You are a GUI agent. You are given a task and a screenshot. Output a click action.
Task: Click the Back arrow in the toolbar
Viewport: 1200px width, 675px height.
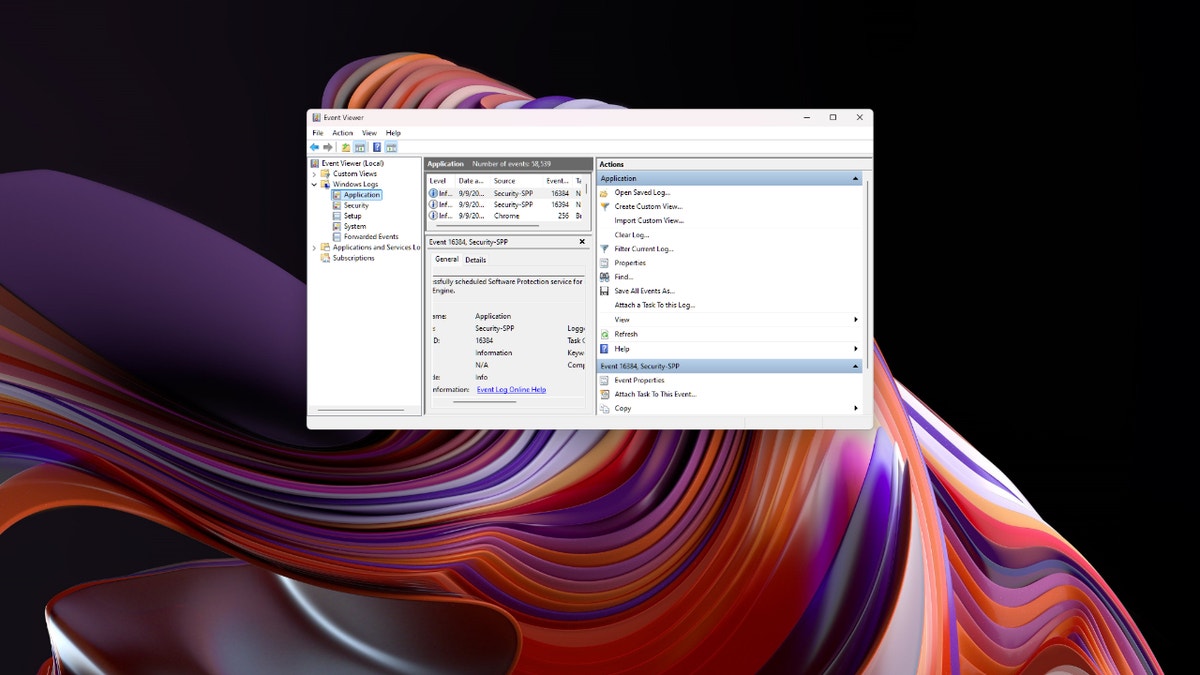314,147
